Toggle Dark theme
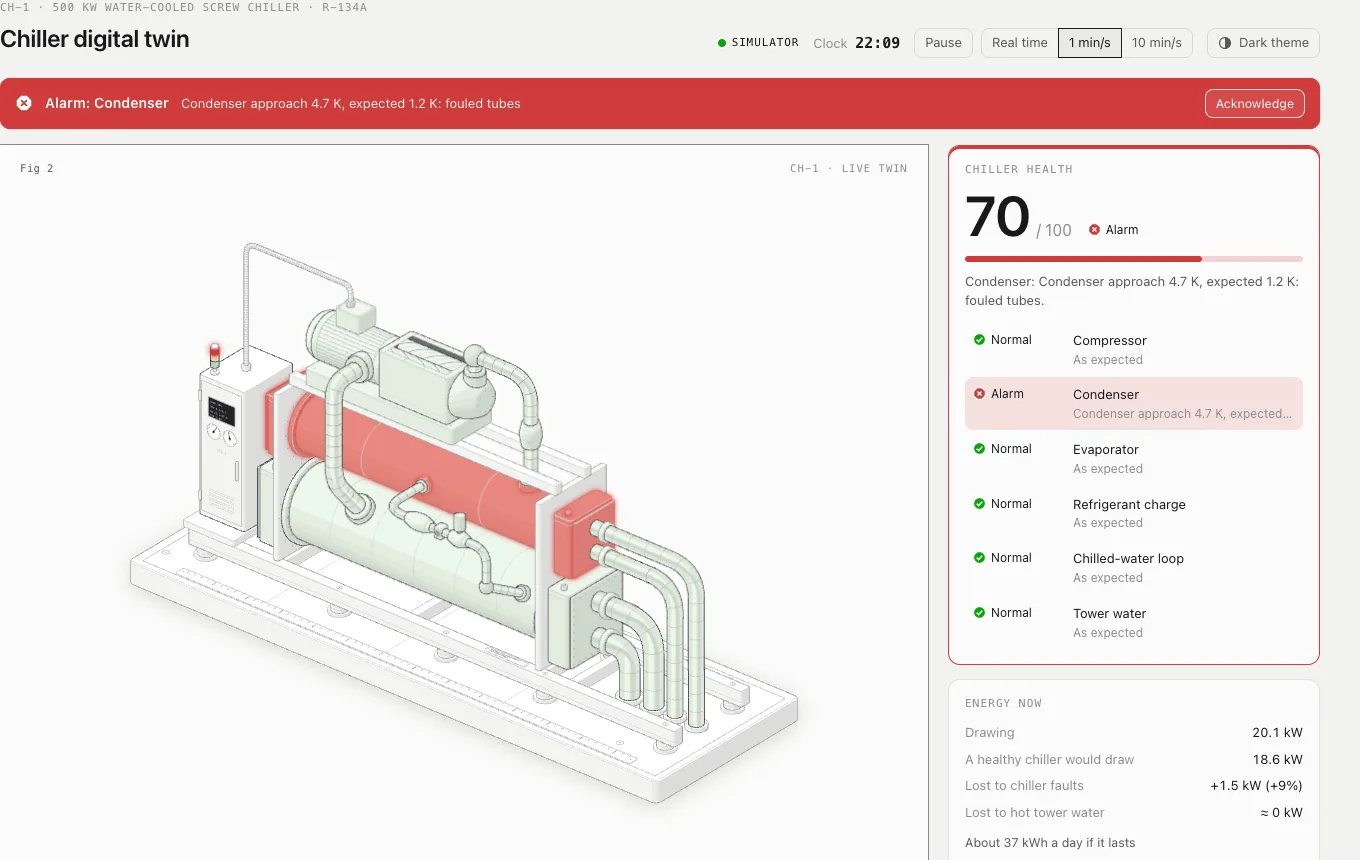The image size is (1360, 860). (x=1263, y=43)
